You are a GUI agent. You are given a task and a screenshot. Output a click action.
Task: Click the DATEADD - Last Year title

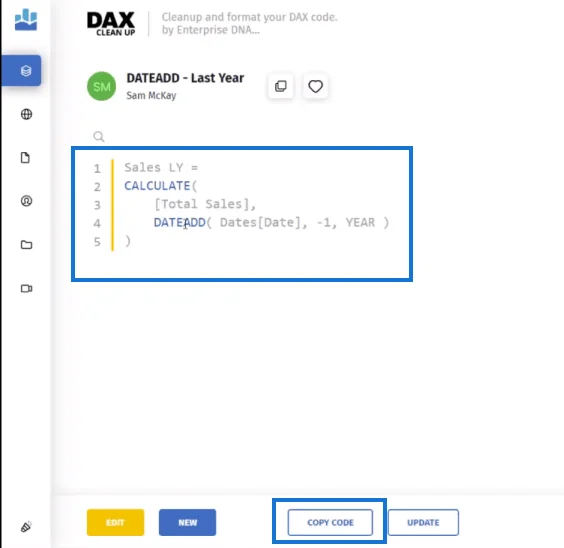pos(185,78)
